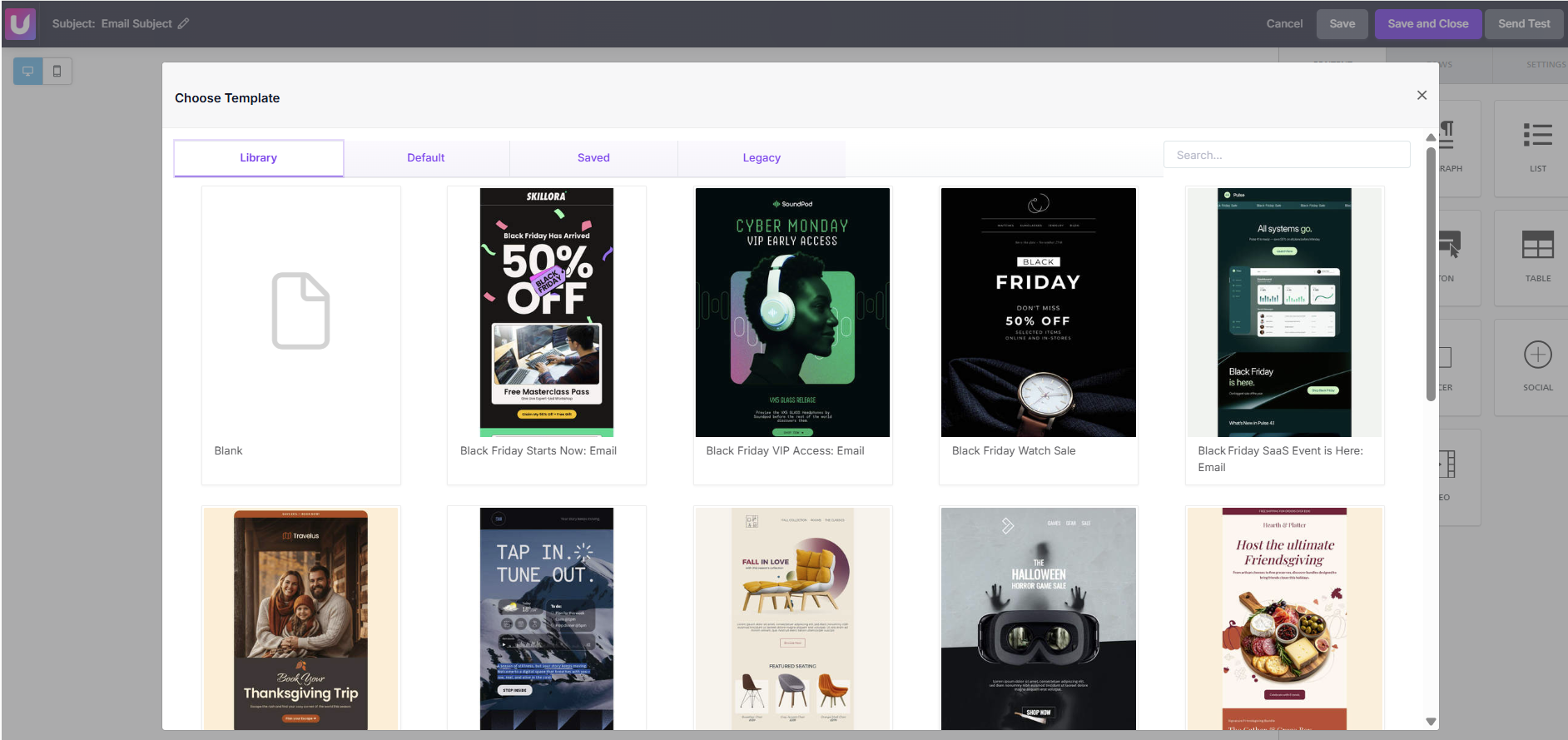Choose Black Friday SaaS Event template
The image size is (1568, 740).
[x=1285, y=335]
